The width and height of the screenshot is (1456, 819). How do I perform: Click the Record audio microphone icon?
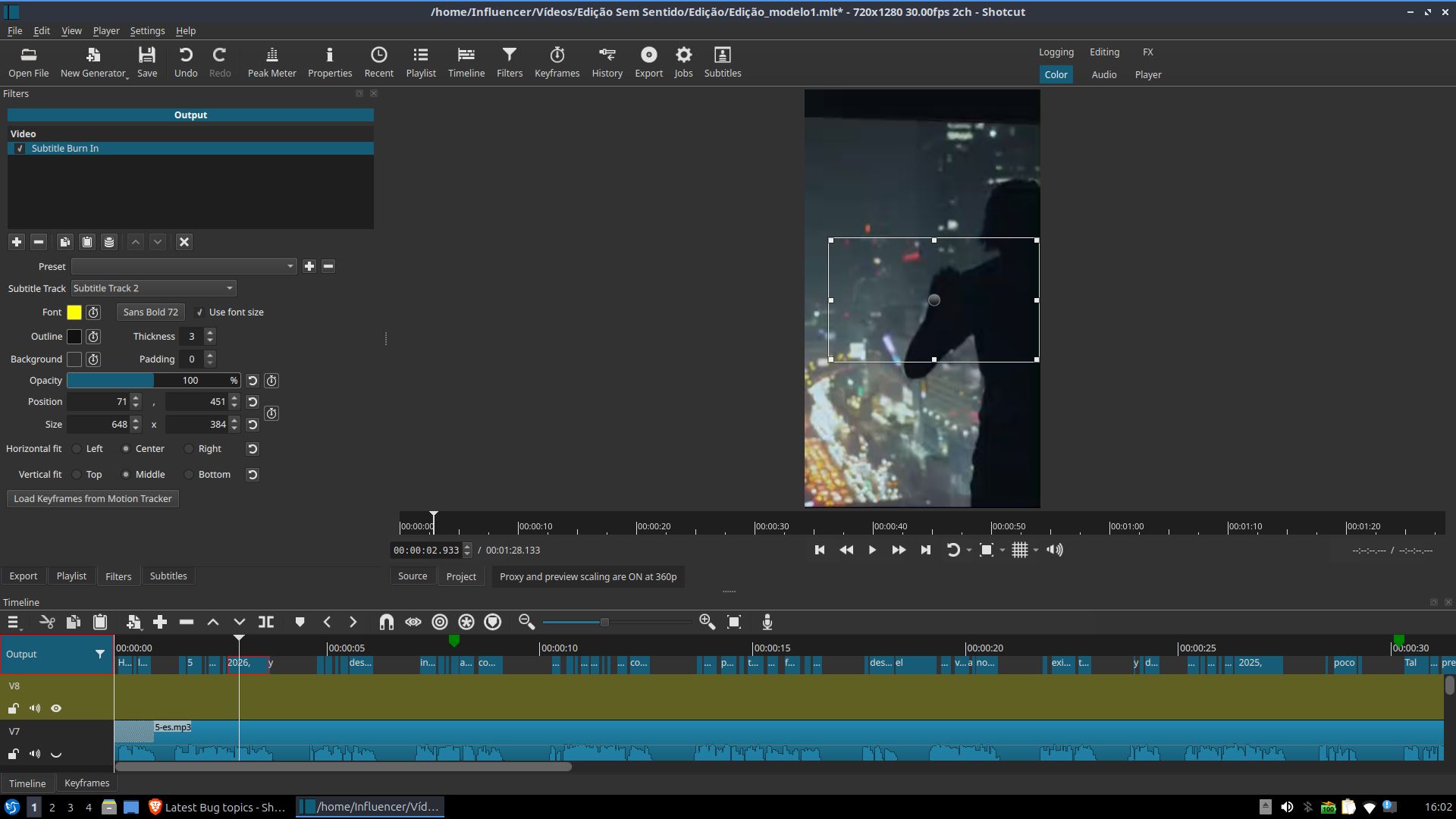767,623
